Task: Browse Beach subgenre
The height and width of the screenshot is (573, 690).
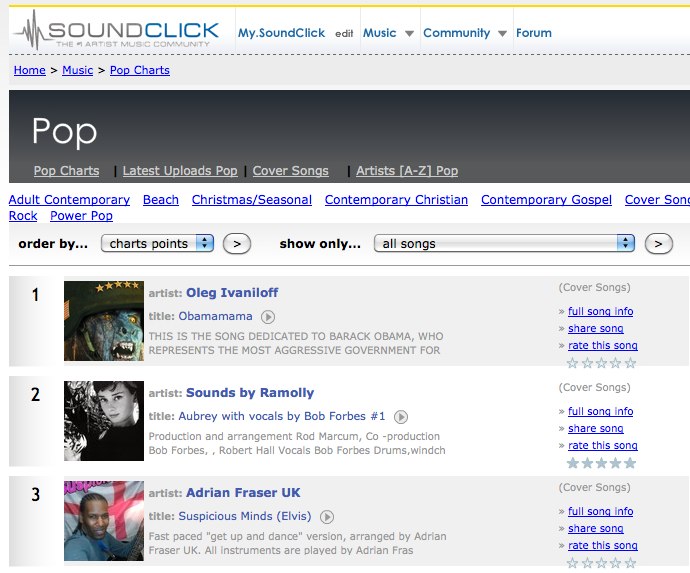Action: click(x=161, y=200)
